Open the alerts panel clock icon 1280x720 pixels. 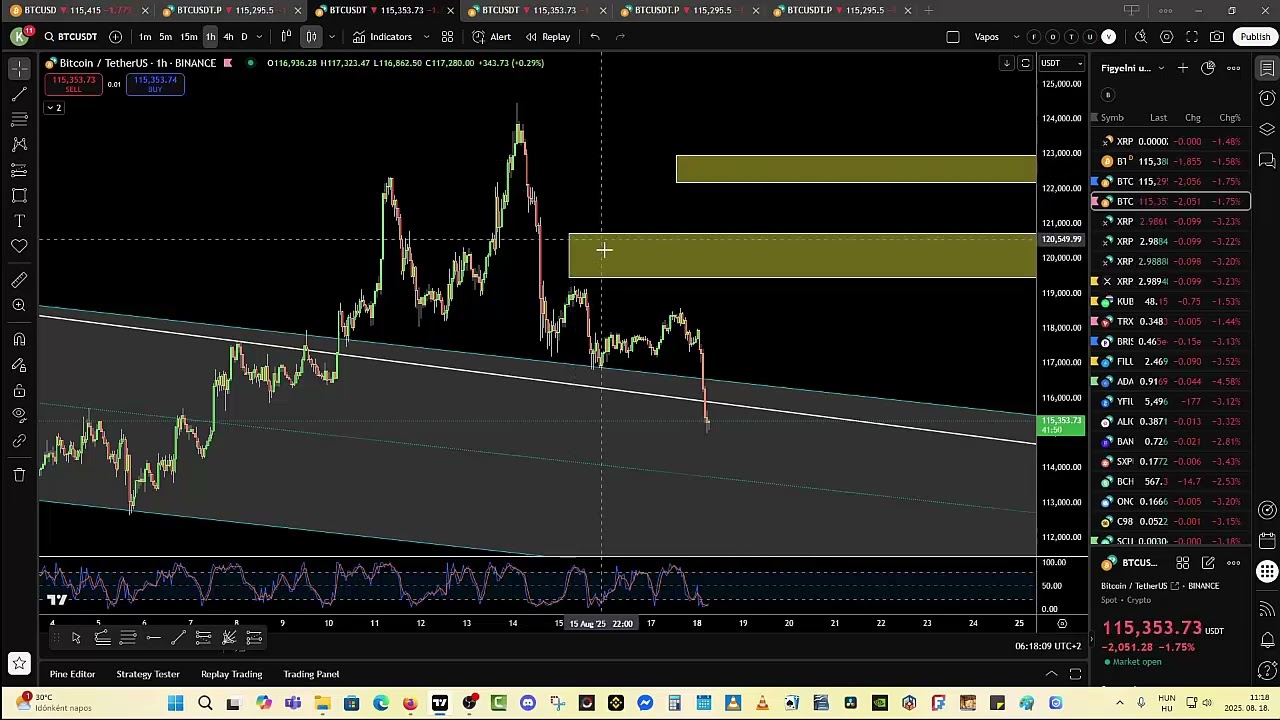pos(1267,98)
